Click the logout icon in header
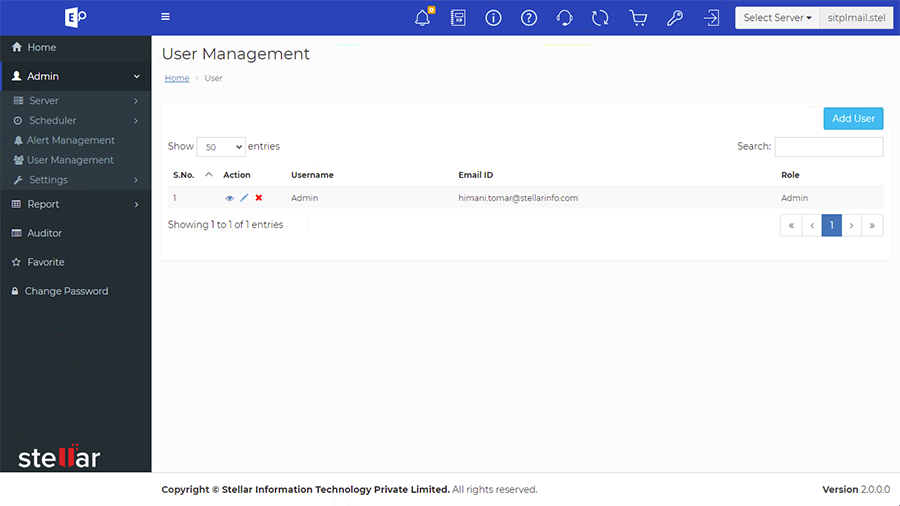This screenshot has height=506, width=900. [711, 18]
